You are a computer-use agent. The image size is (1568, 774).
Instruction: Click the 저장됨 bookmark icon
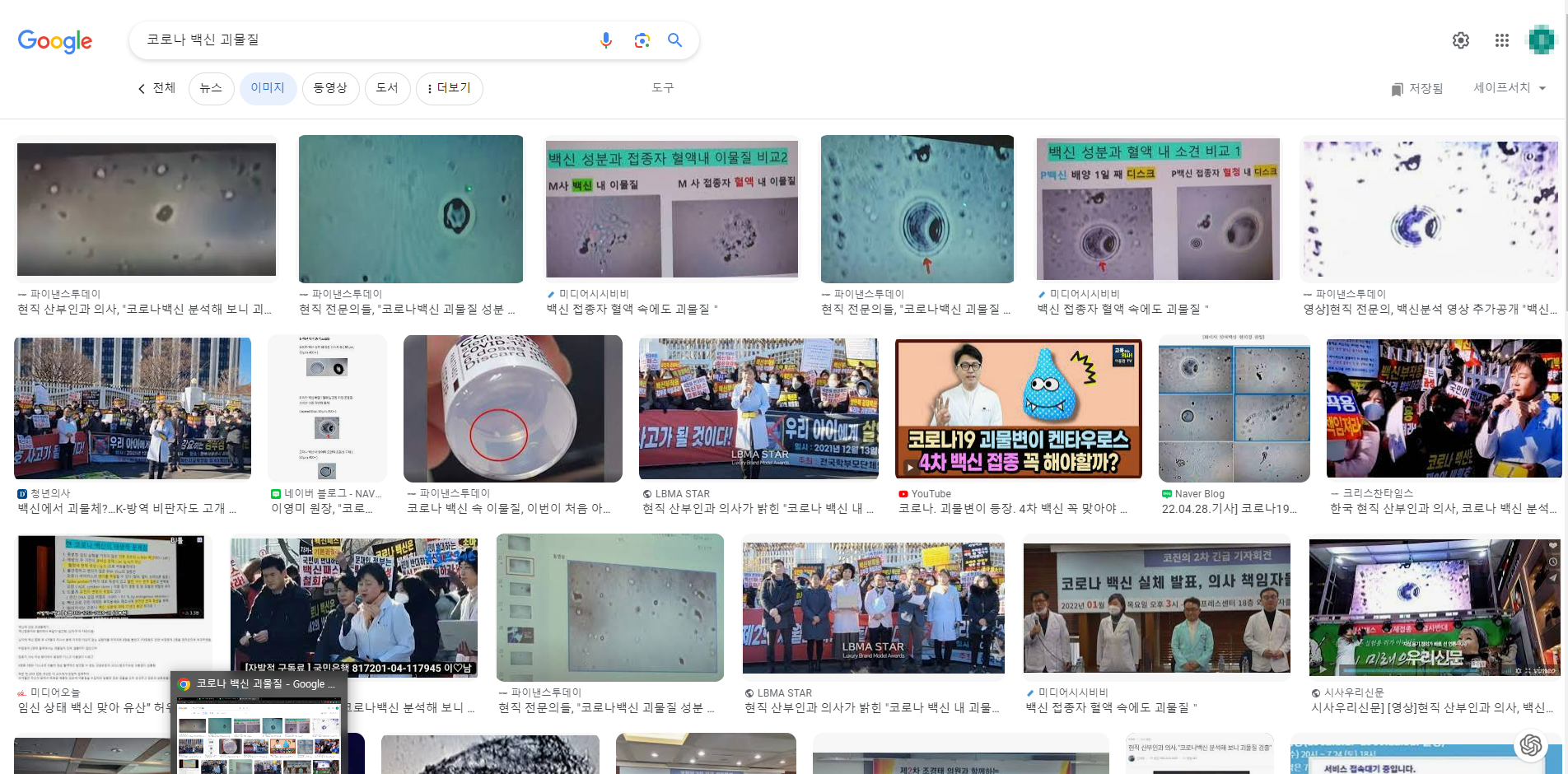click(x=1398, y=89)
